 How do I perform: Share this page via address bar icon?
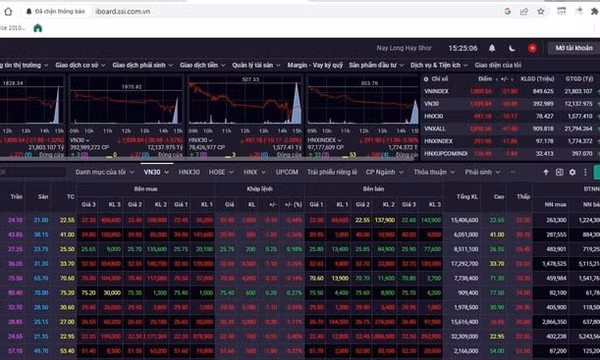coord(524,11)
